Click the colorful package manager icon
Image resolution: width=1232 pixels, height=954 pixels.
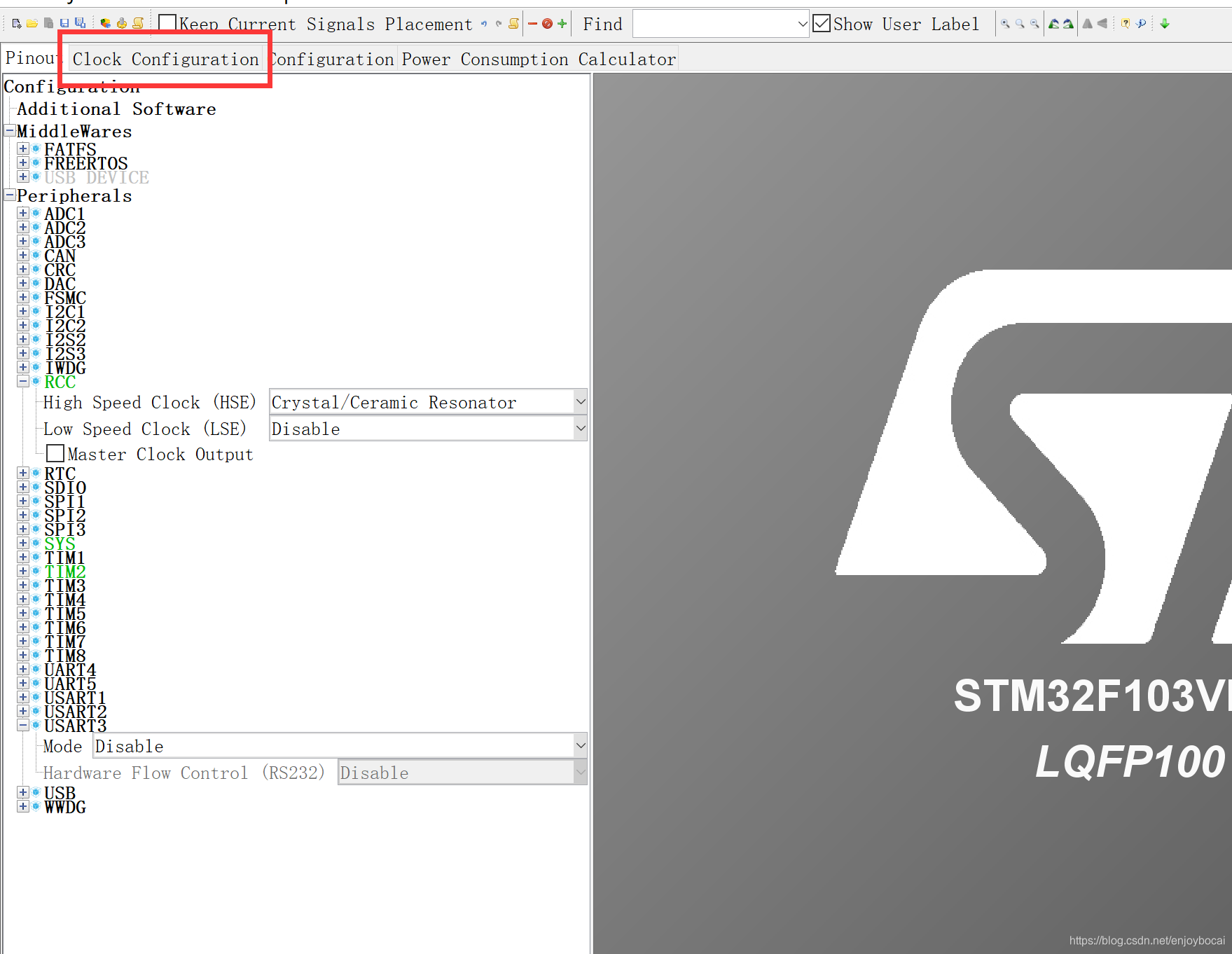tap(105, 24)
